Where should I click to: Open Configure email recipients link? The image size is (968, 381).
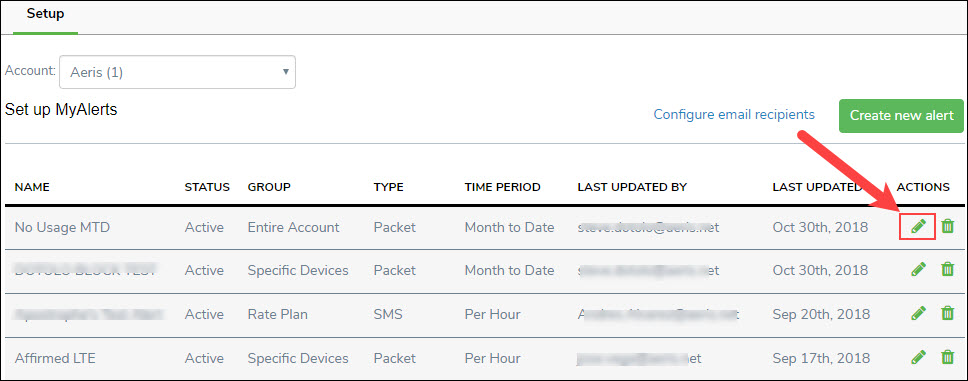point(734,114)
